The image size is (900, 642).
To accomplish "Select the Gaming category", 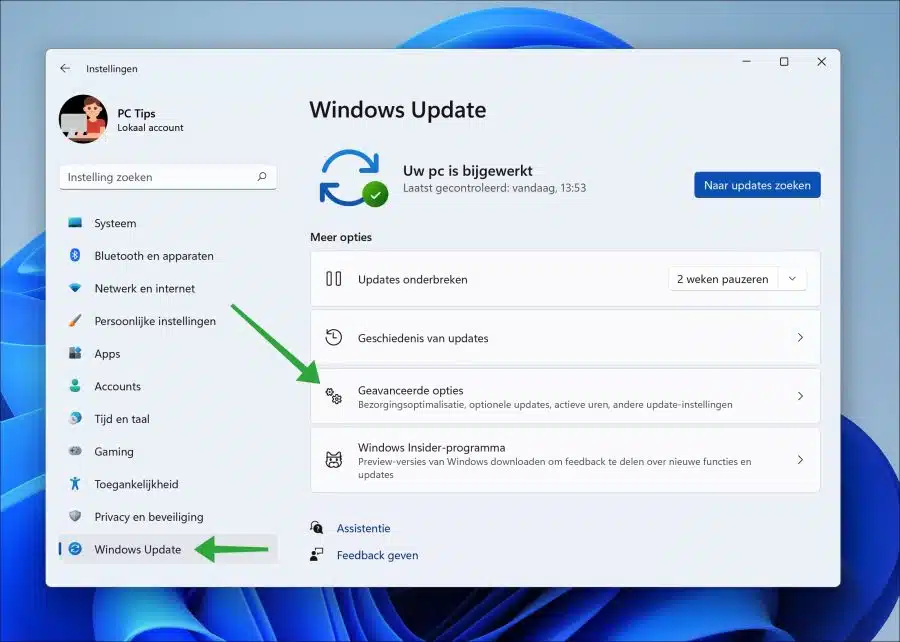I will [x=168, y=452].
